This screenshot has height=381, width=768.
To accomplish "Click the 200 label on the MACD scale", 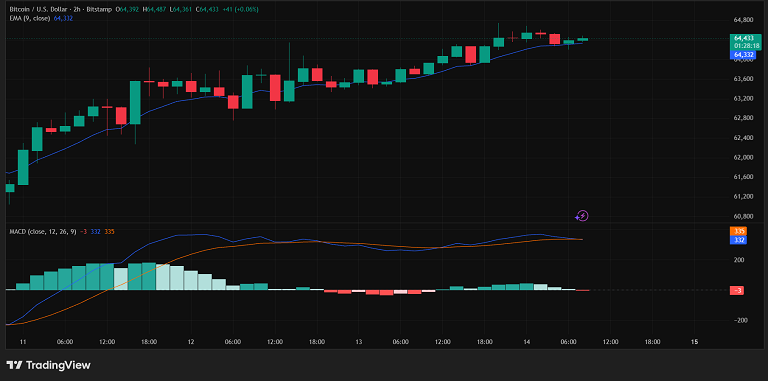I will coord(739,260).
